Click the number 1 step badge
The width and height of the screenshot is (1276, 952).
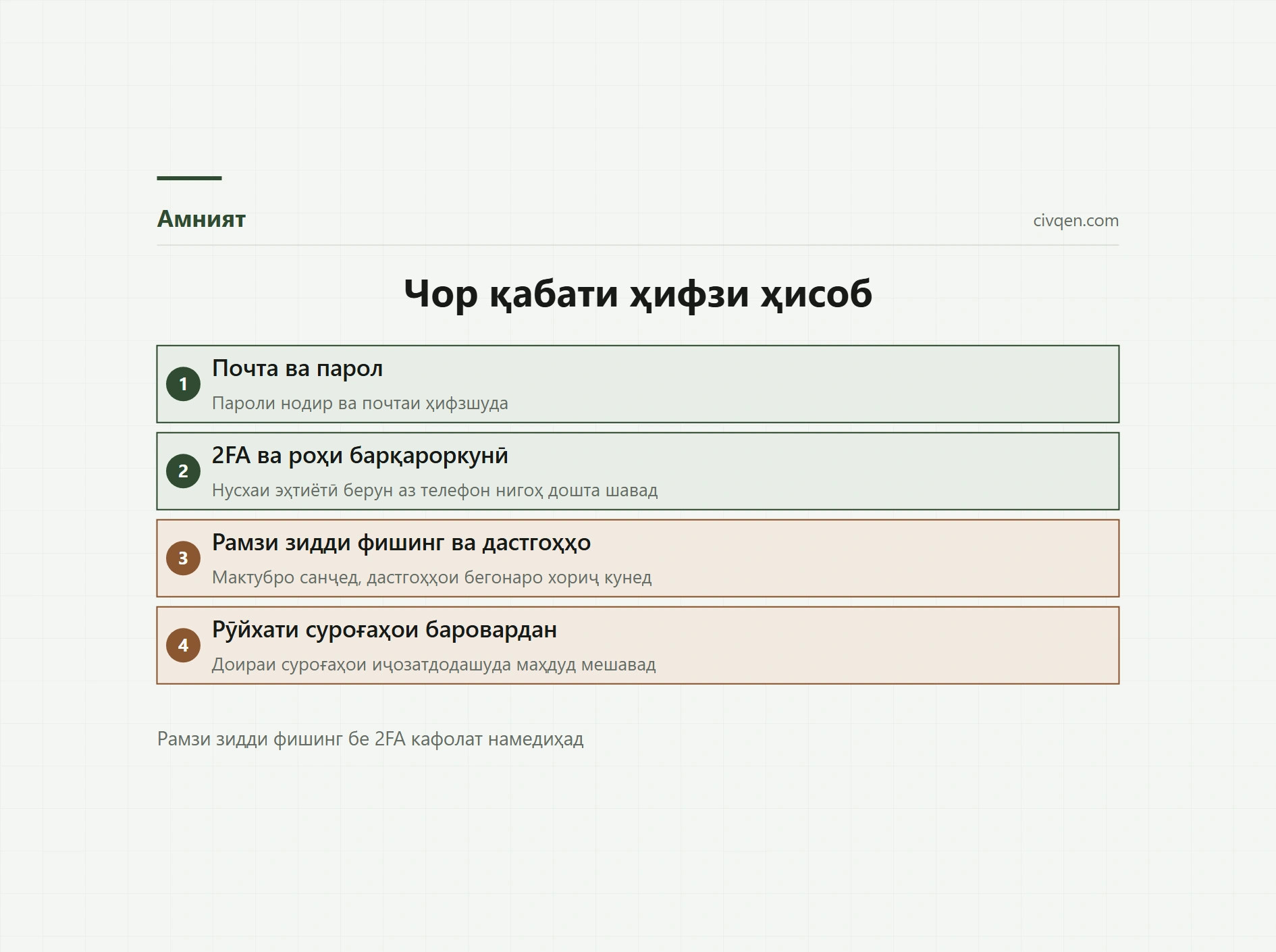pyautogui.click(x=183, y=384)
